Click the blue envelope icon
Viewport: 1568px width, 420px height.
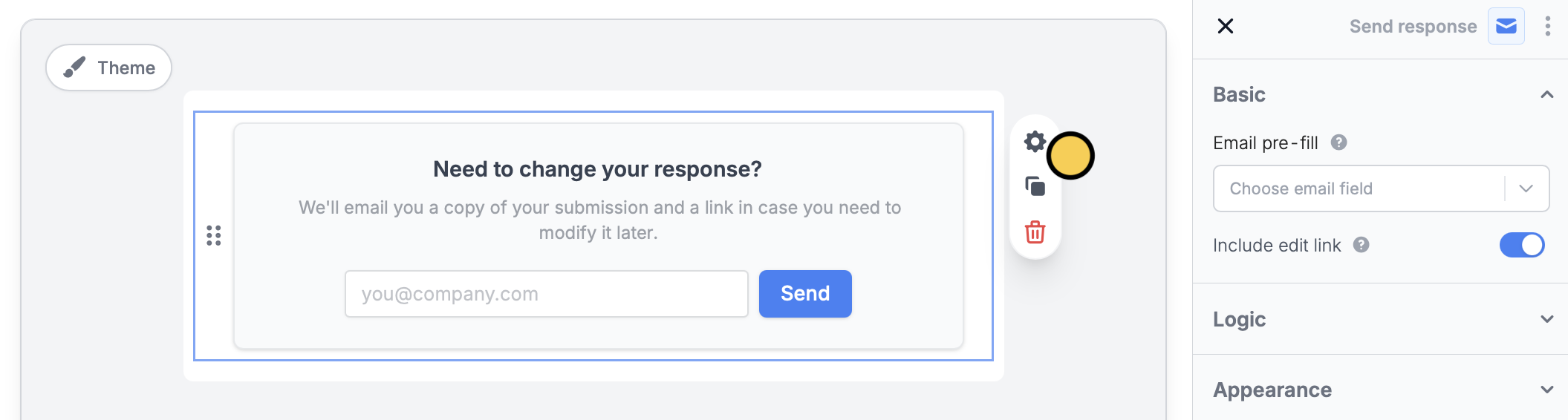point(1506,27)
